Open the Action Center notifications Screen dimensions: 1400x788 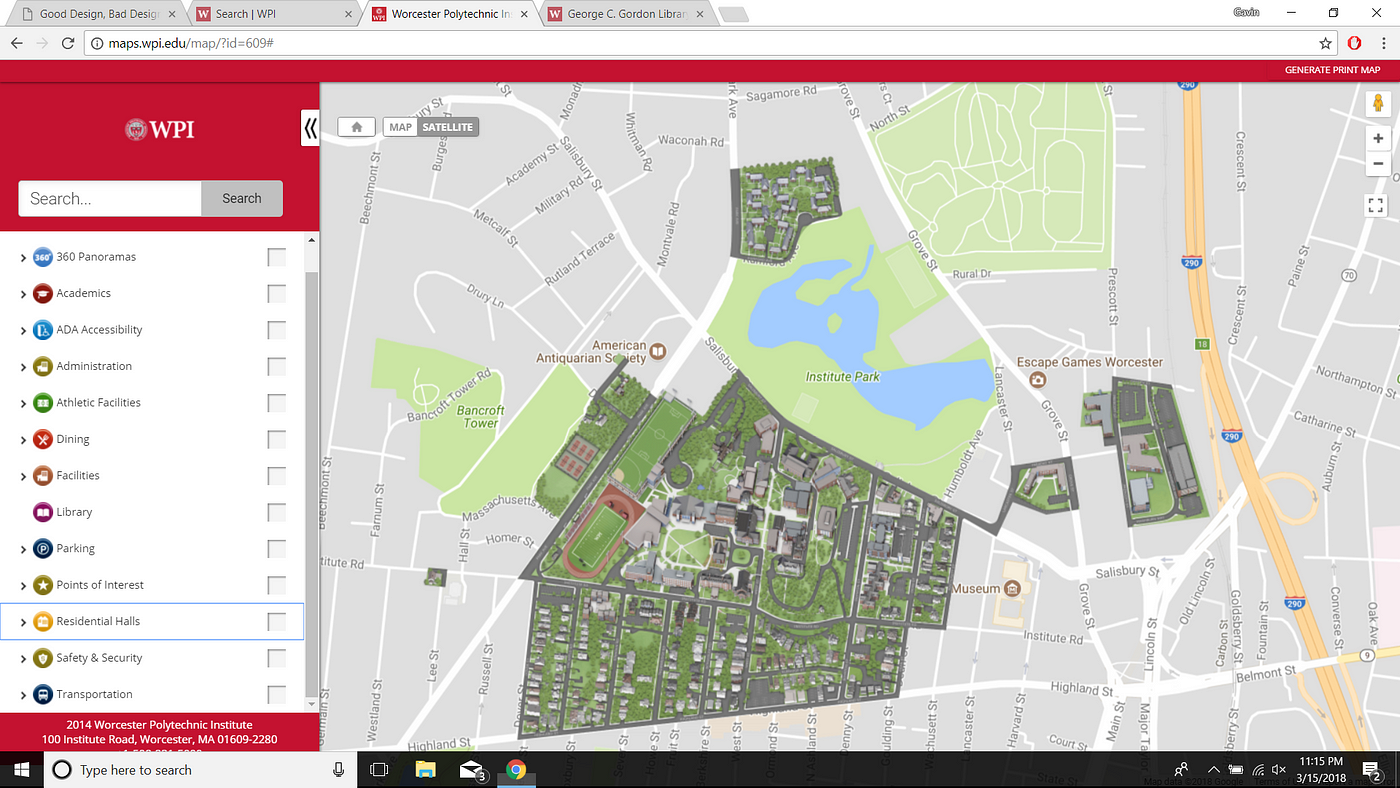[x=1372, y=770]
